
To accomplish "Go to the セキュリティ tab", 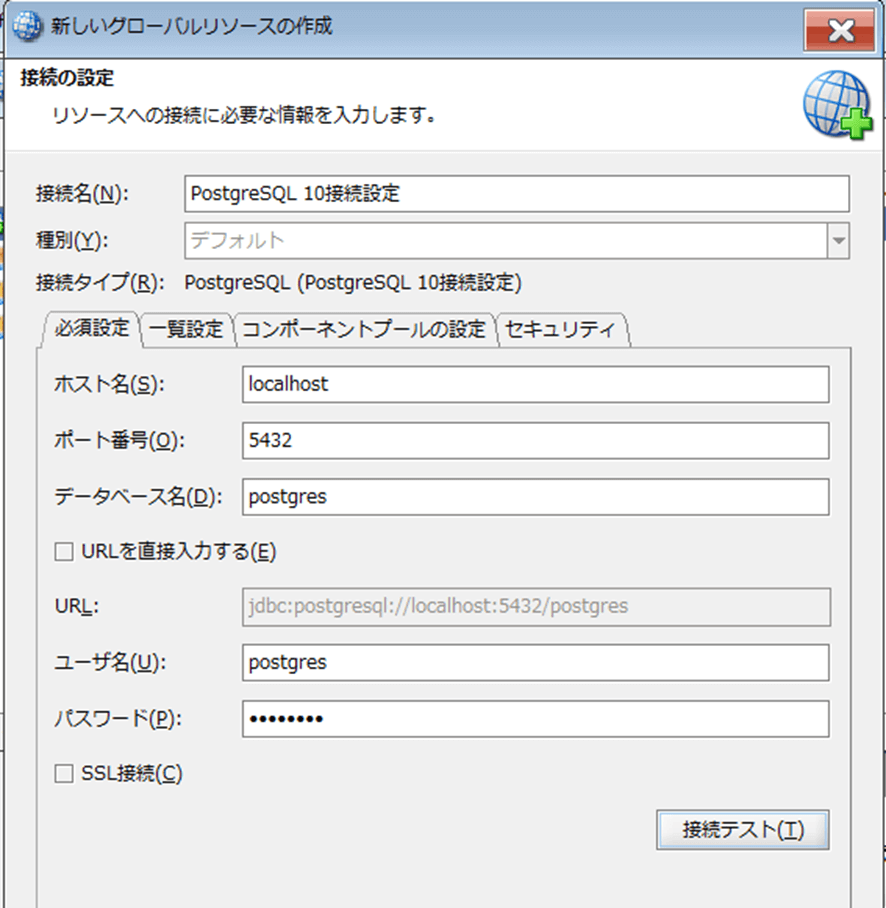I will [561, 329].
